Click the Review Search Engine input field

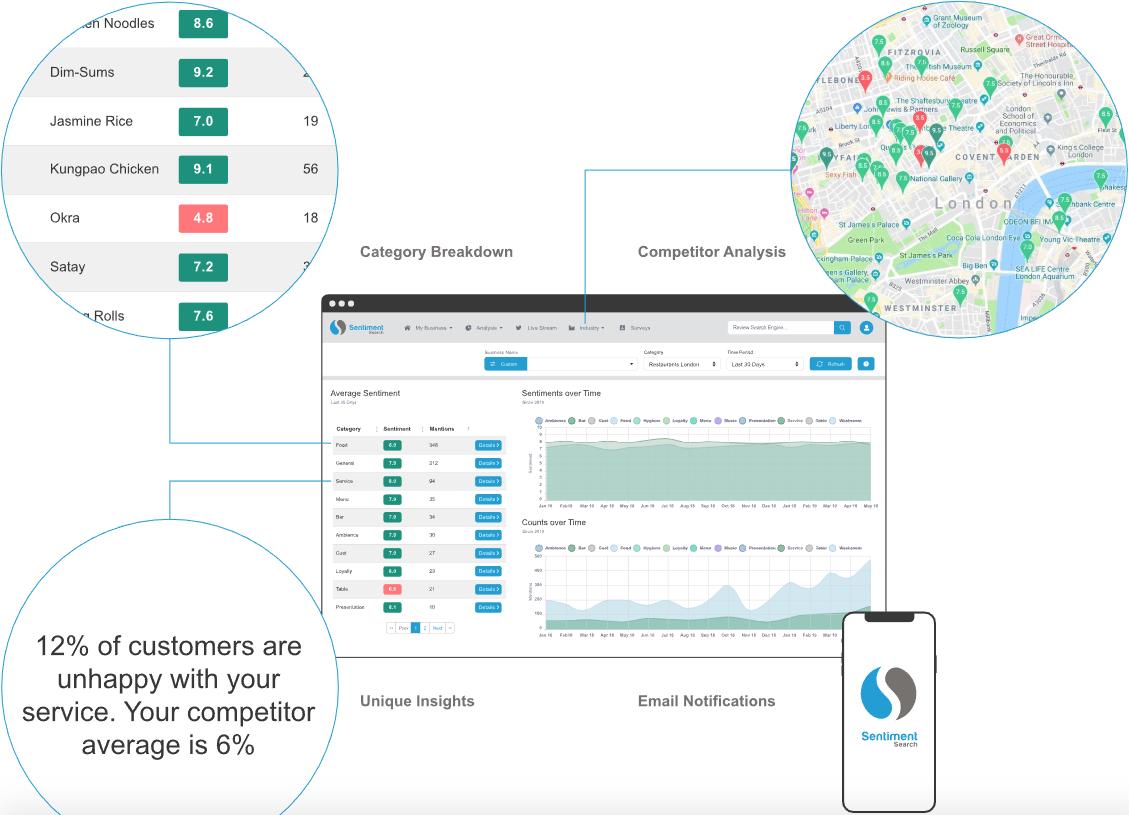pos(781,328)
